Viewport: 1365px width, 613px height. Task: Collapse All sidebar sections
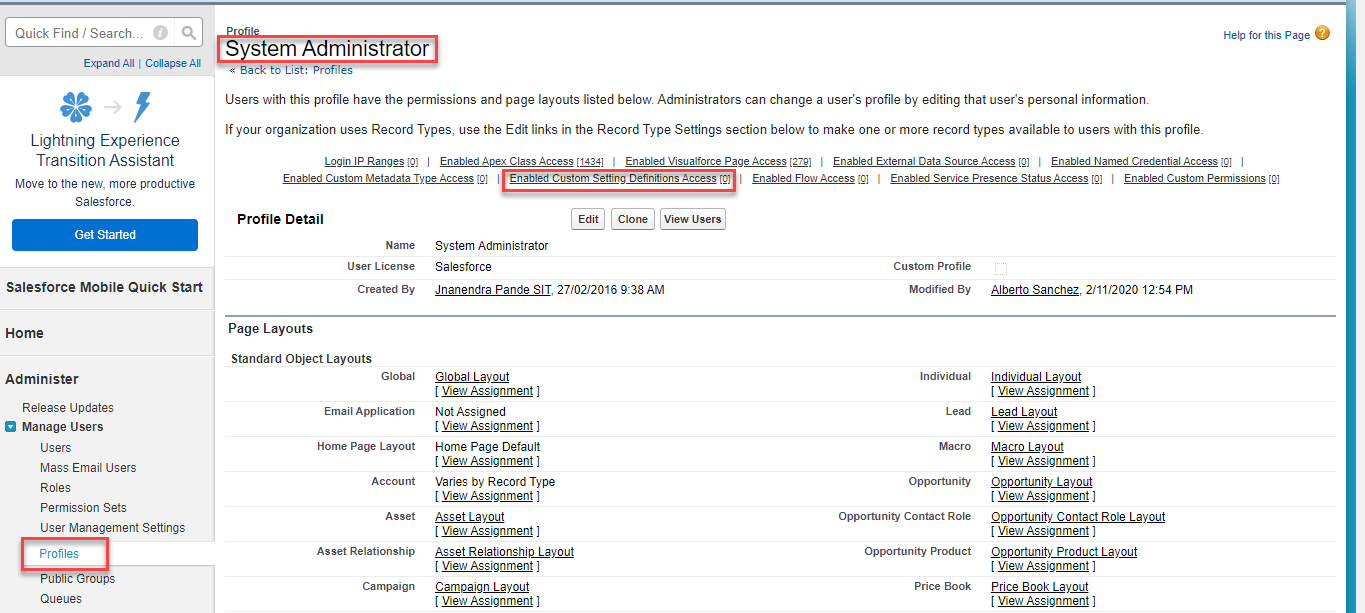[173, 63]
